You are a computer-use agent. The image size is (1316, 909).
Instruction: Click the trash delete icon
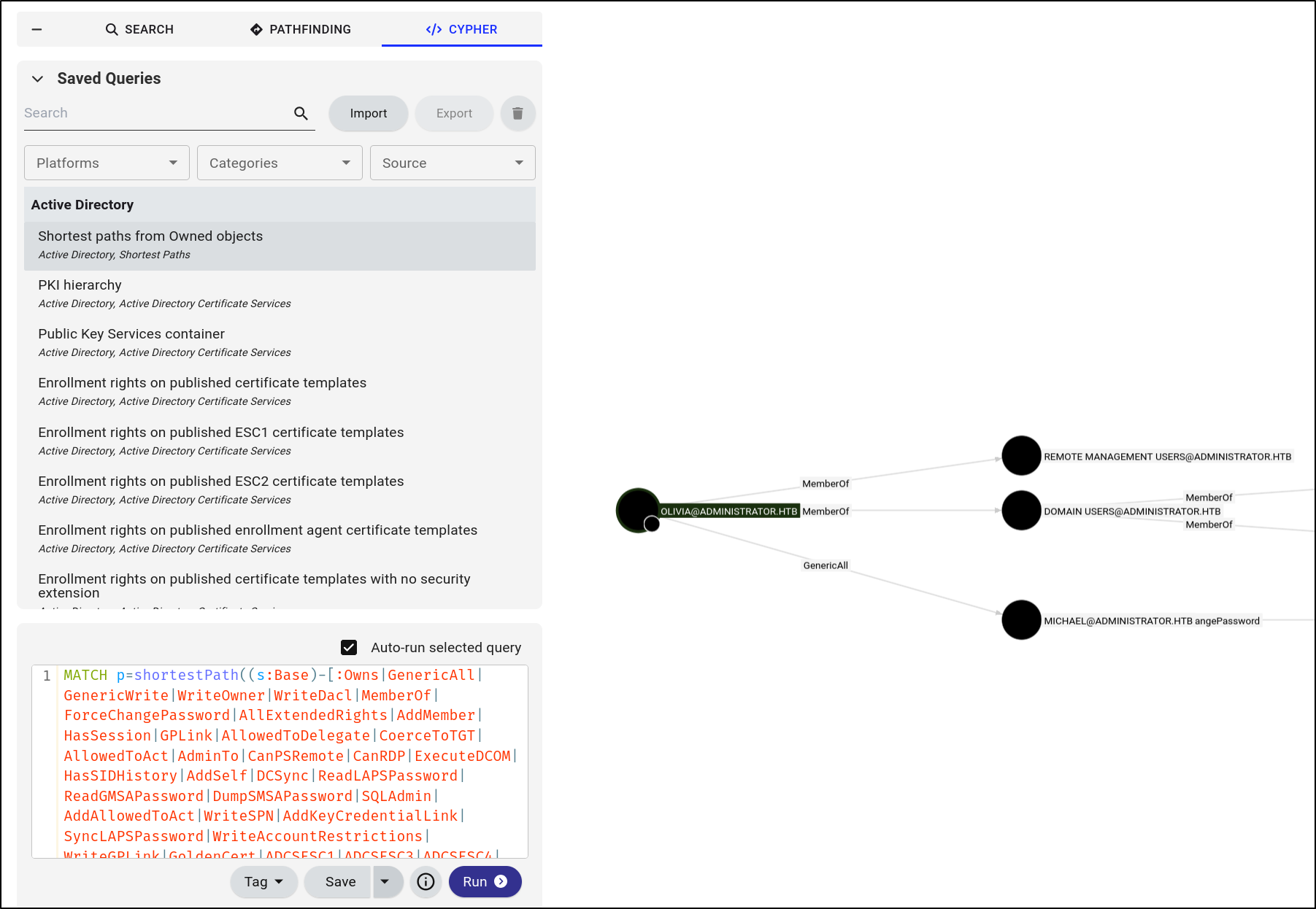tap(517, 113)
